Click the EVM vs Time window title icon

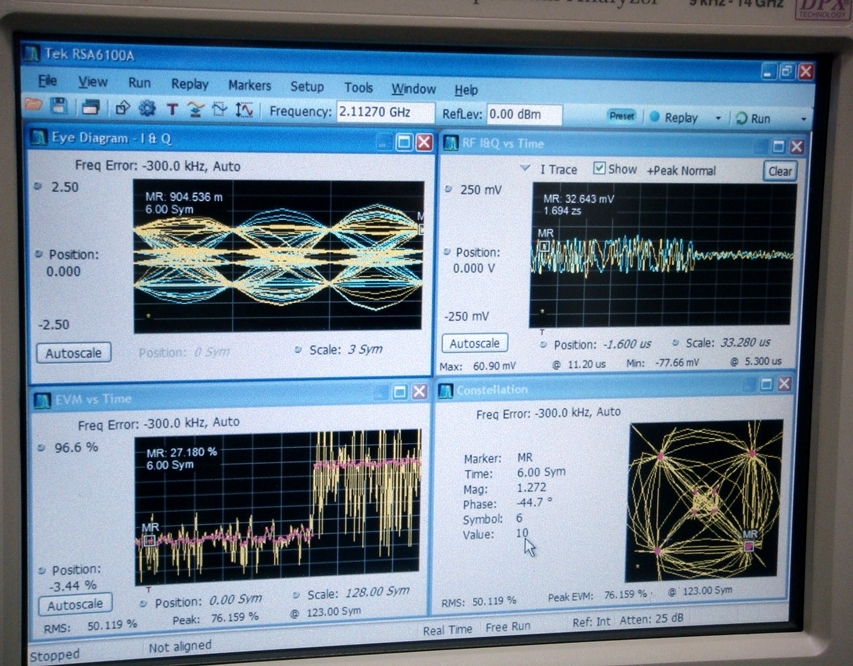pyautogui.click(x=42, y=400)
